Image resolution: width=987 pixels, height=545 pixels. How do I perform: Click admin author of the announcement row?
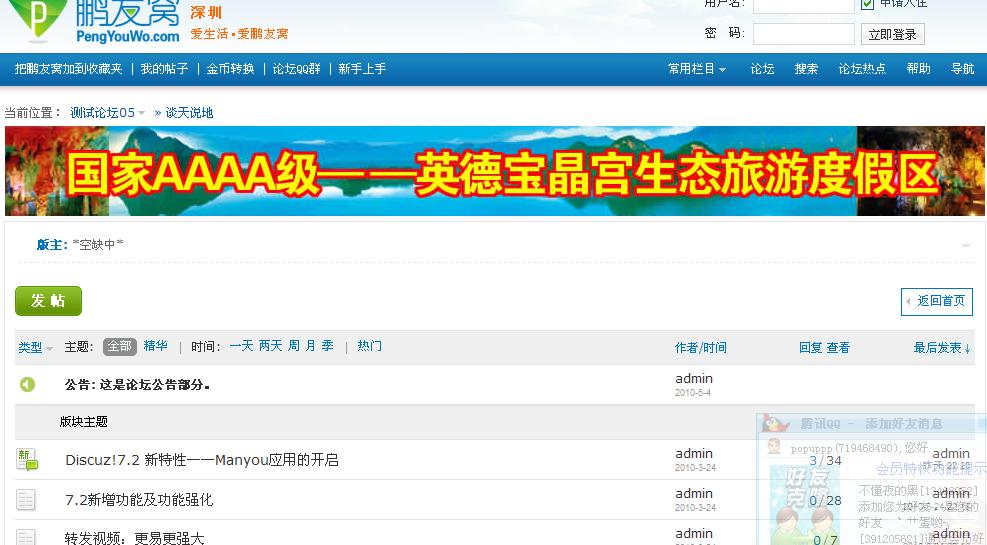coord(694,378)
